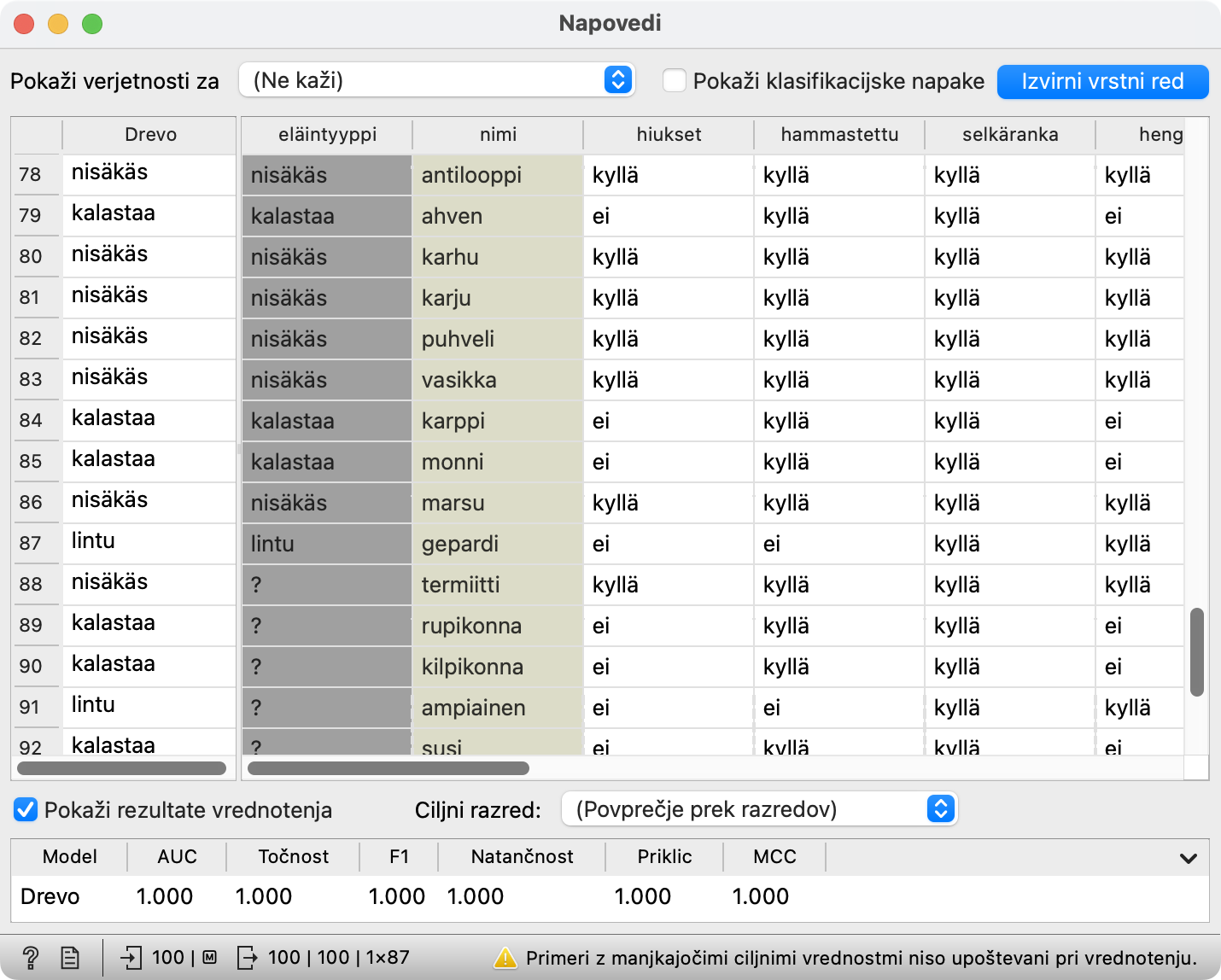Open 'Ciljni razred' dropdown
This screenshot has height=980, width=1221.
click(759, 809)
